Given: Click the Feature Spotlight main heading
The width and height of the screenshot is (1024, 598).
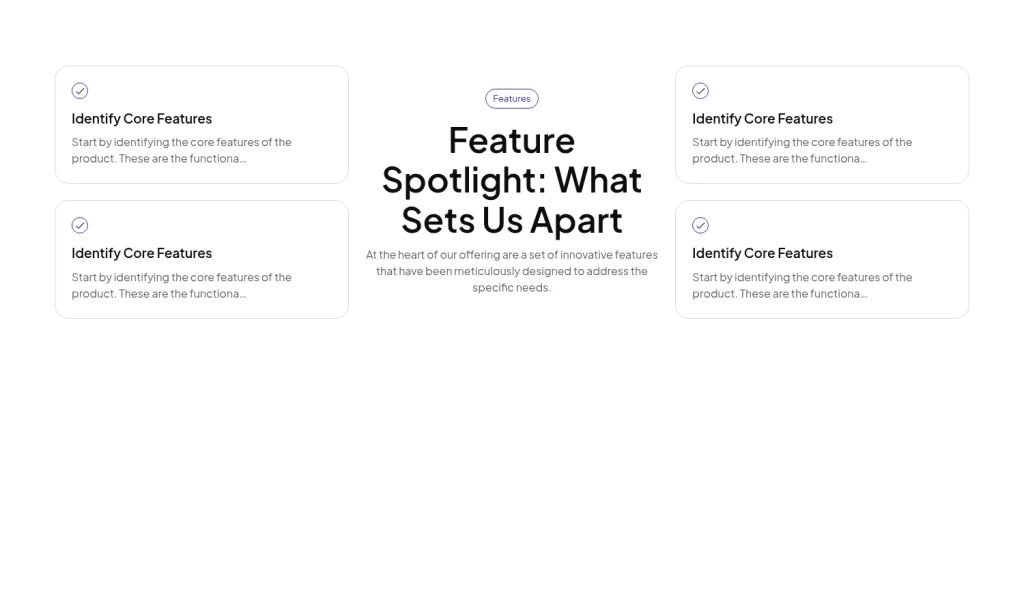Looking at the screenshot, I should [512, 180].
